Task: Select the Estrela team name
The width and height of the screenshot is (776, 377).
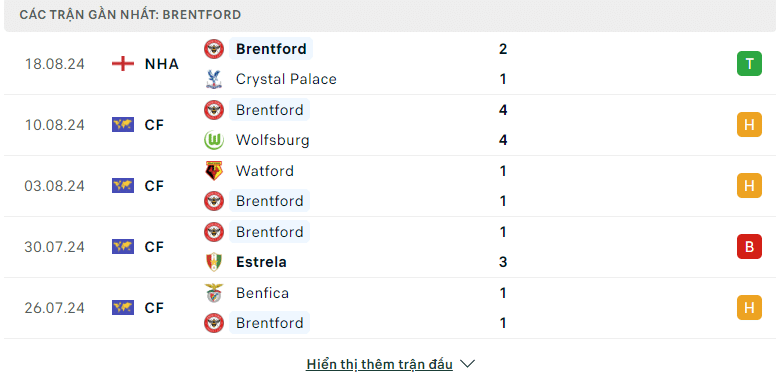Action: tap(261, 262)
